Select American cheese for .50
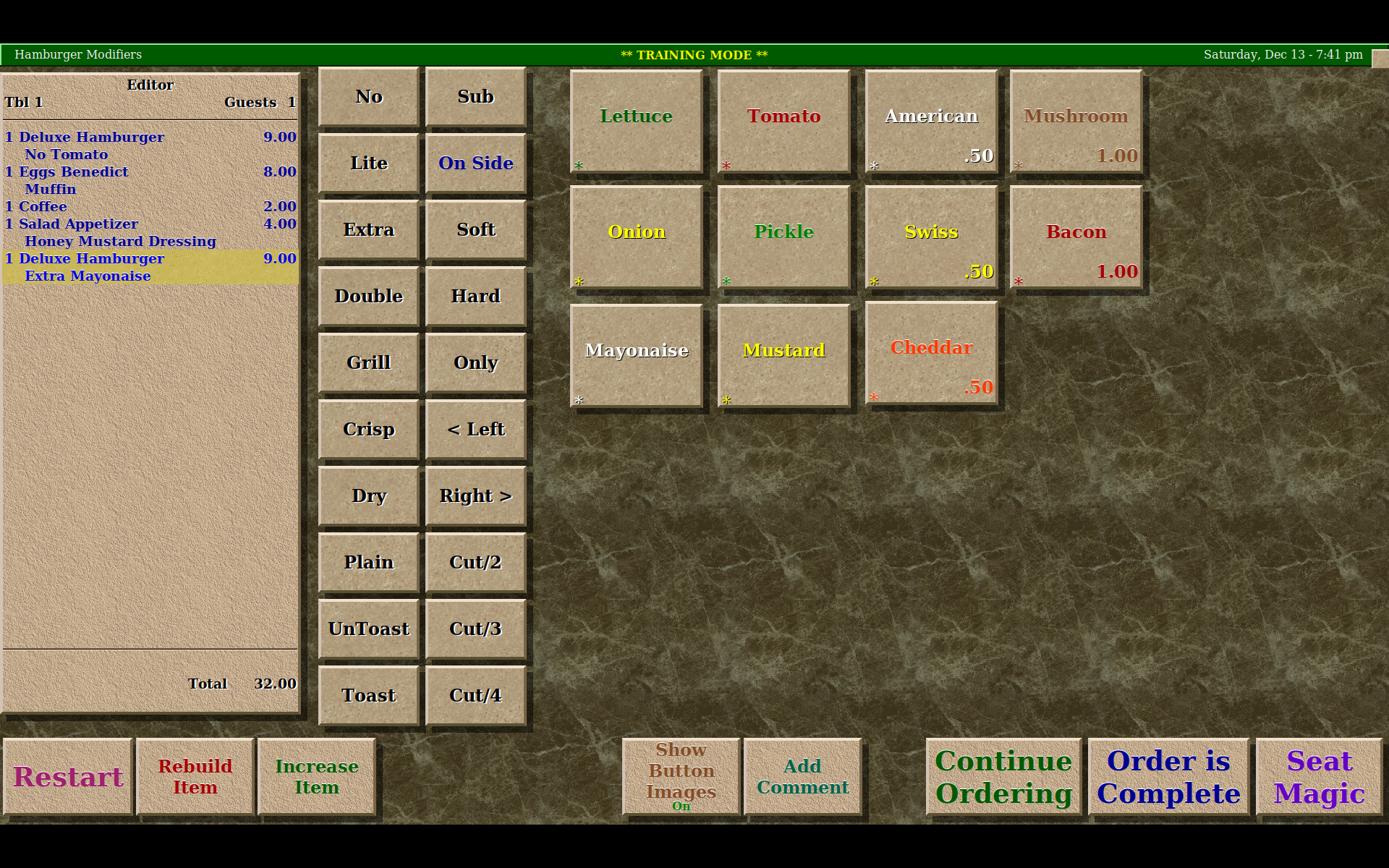This screenshot has height=868, width=1389. click(930, 119)
